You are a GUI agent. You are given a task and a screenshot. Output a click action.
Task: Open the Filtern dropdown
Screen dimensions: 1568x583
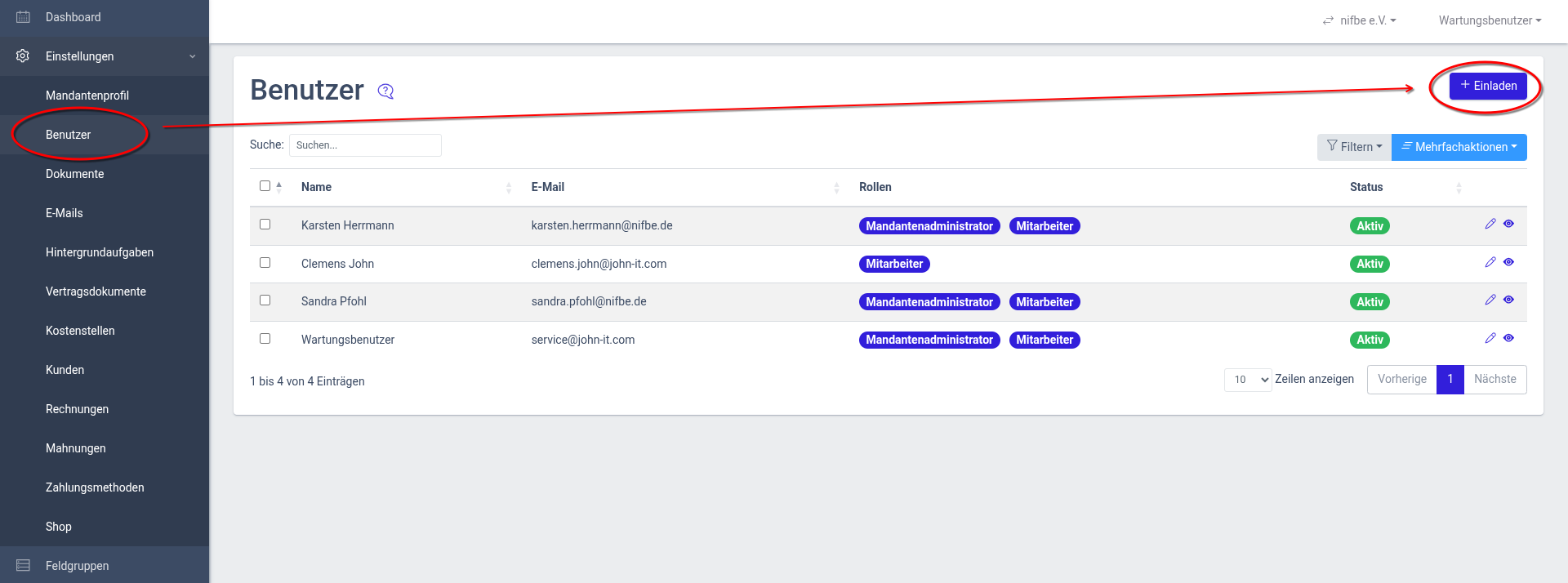[x=1354, y=147]
